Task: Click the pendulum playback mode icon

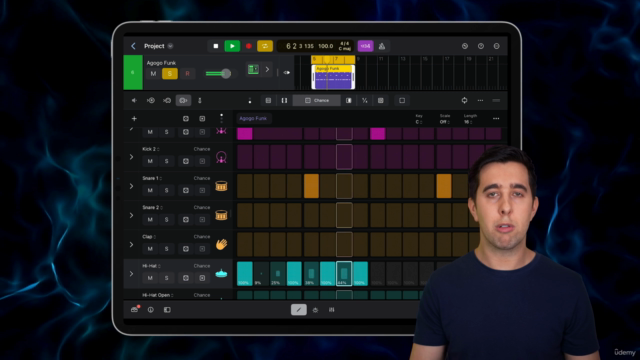Action: pos(167,100)
